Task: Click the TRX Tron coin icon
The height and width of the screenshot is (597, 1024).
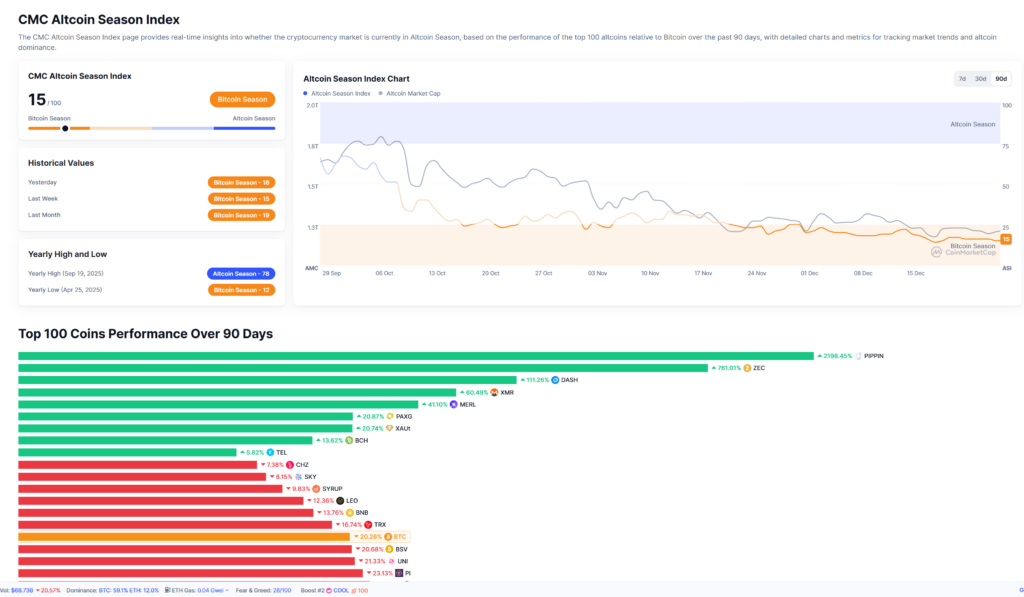Action: [x=368, y=524]
